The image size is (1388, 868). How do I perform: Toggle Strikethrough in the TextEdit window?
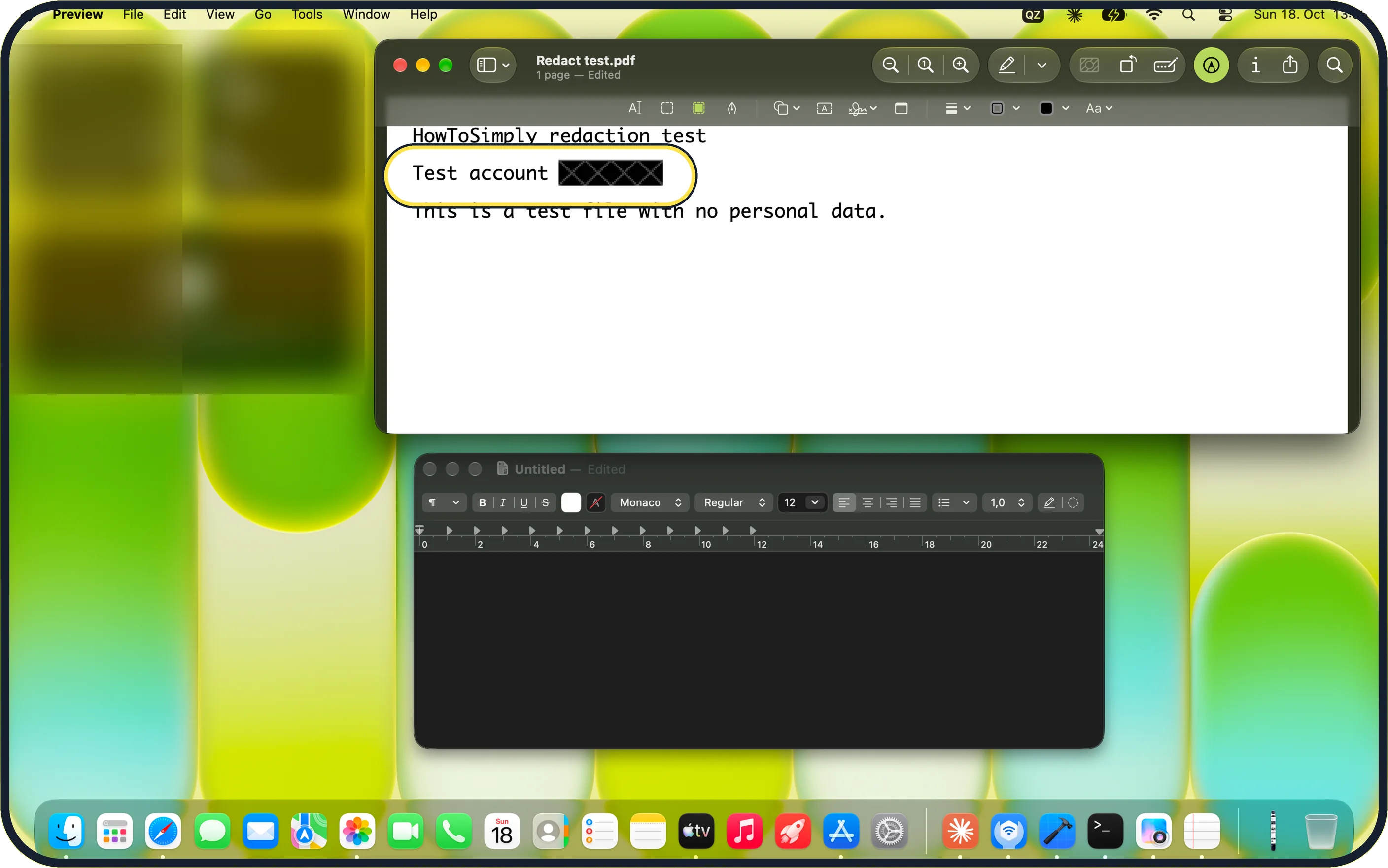(546, 503)
